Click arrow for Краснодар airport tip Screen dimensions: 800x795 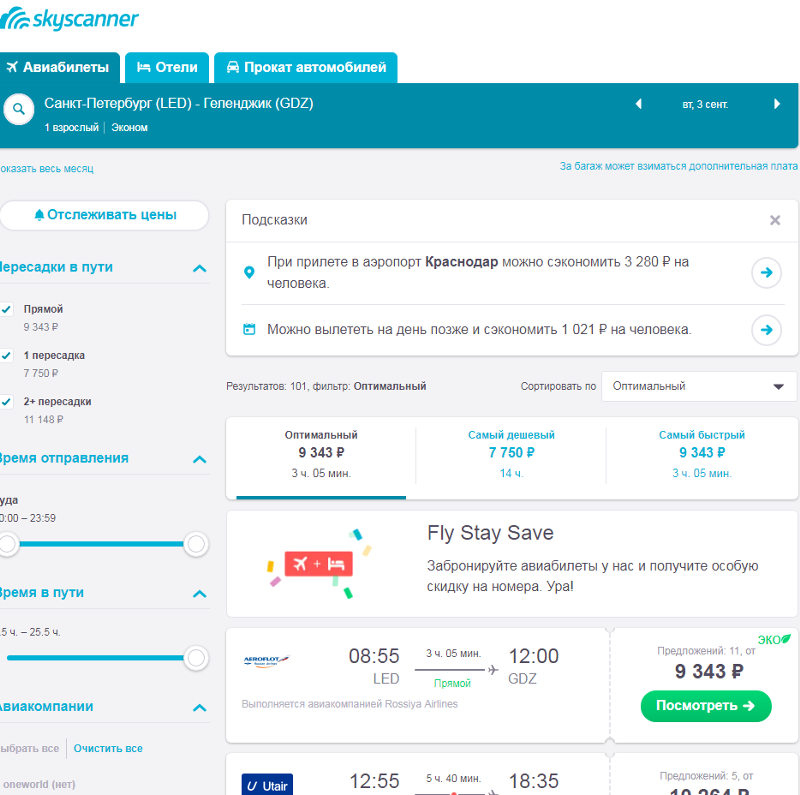click(x=766, y=272)
